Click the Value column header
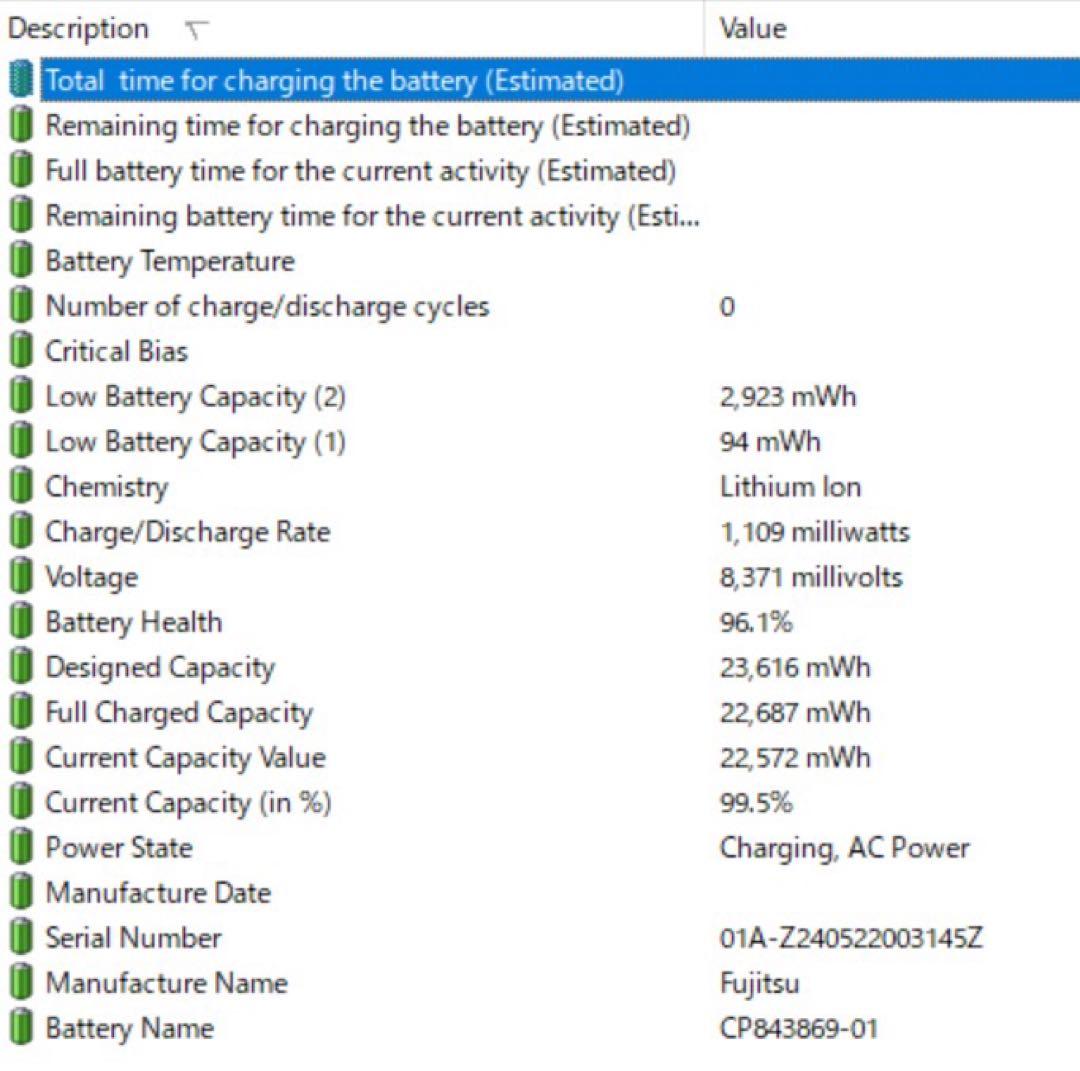 750,28
